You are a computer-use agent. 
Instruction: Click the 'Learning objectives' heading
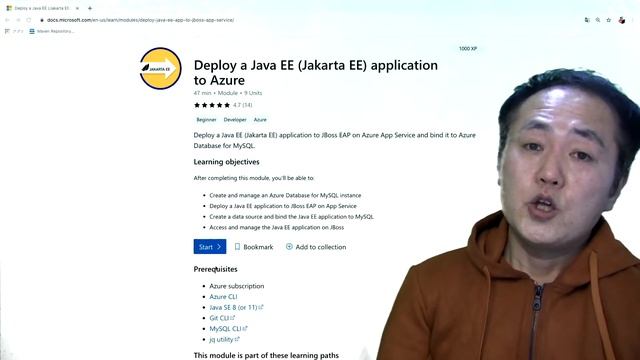pyautogui.click(x=227, y=162)
